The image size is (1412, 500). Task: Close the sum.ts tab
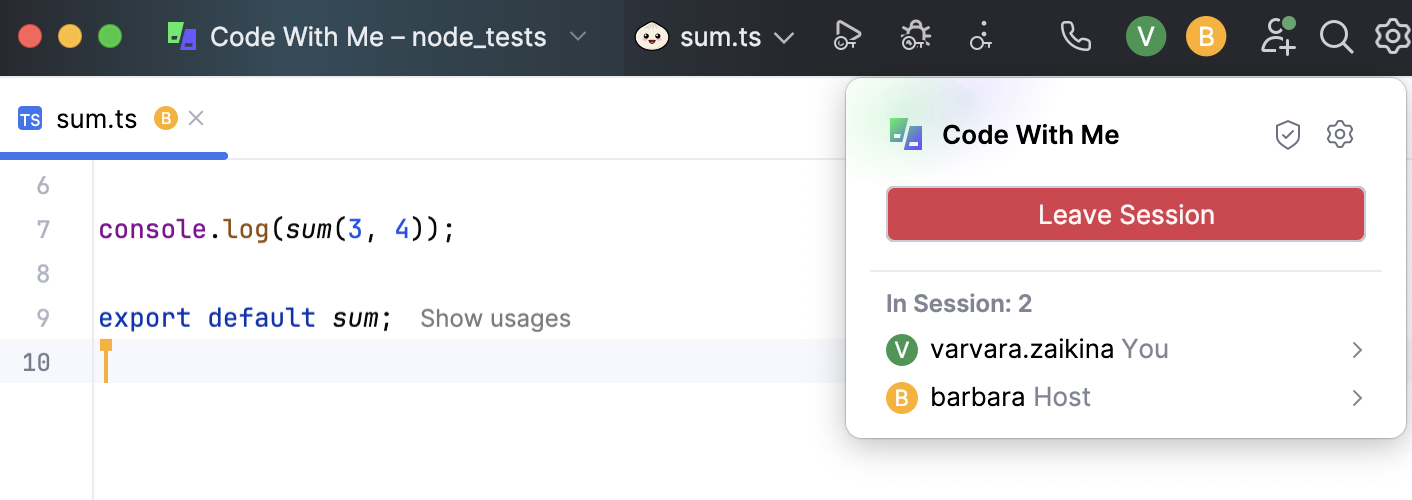(196, 119)
